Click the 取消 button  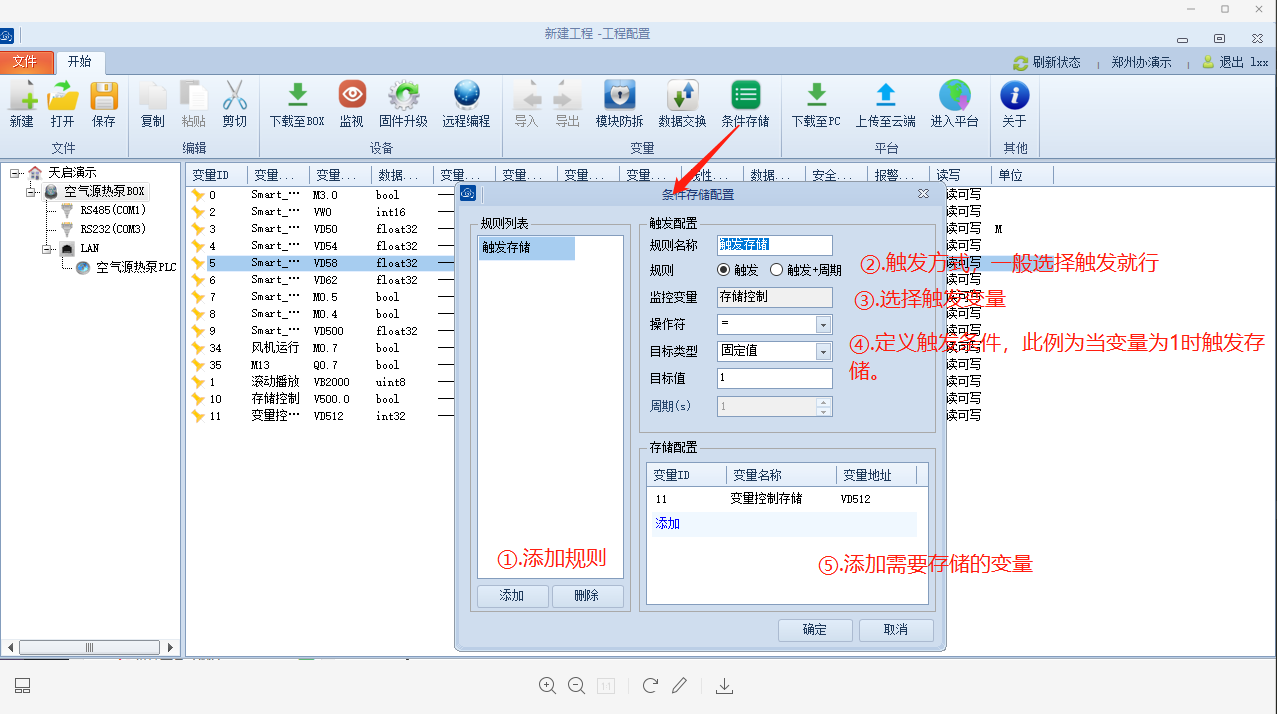pos(896,630)
